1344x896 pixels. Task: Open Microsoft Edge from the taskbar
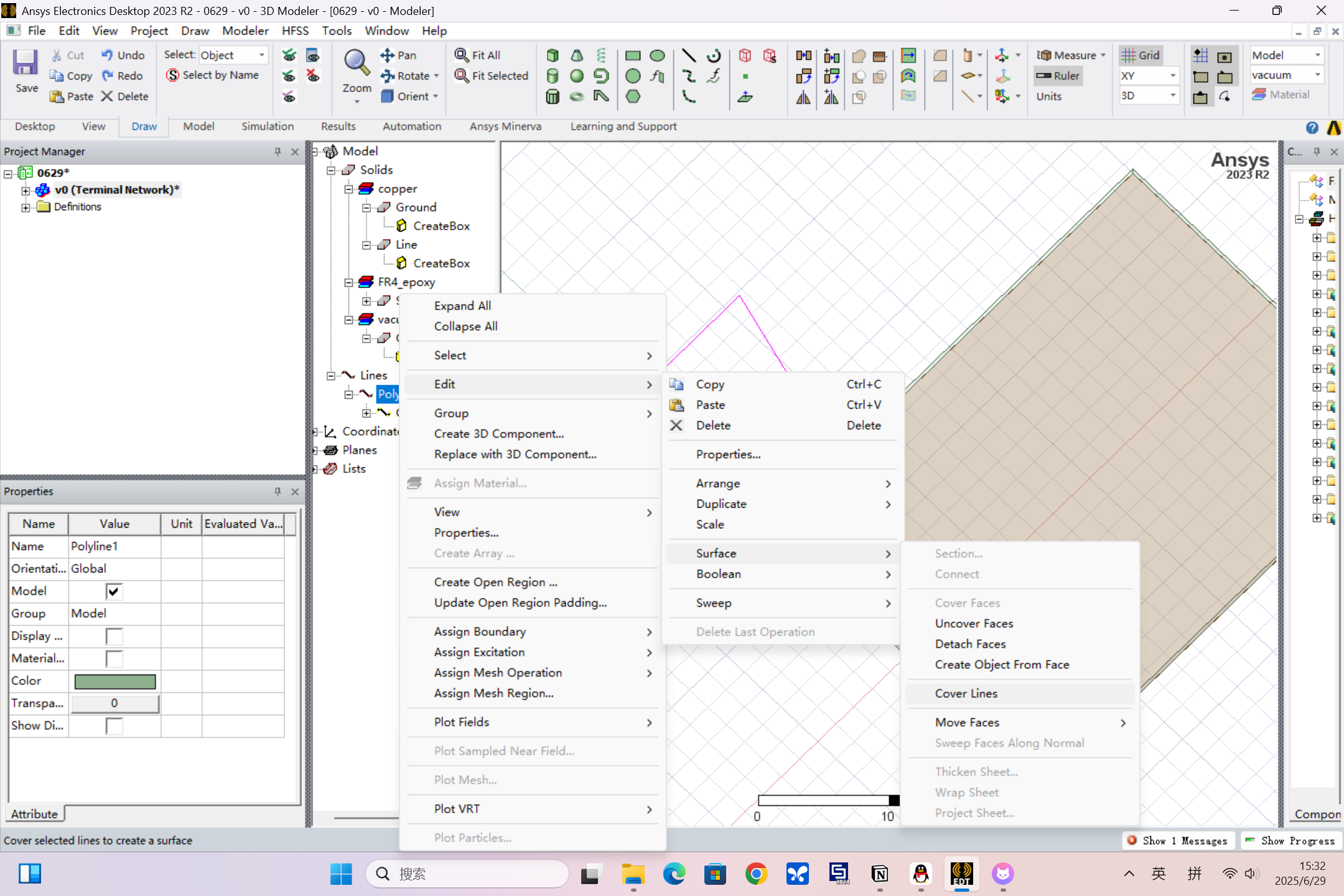point(674,874)
